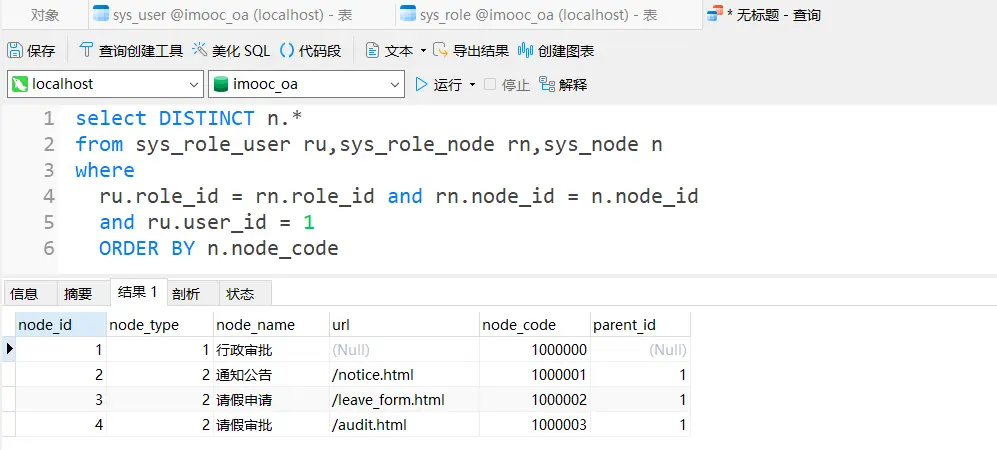Open the Query Builder tool (查询创建工具)

[86, 51]
